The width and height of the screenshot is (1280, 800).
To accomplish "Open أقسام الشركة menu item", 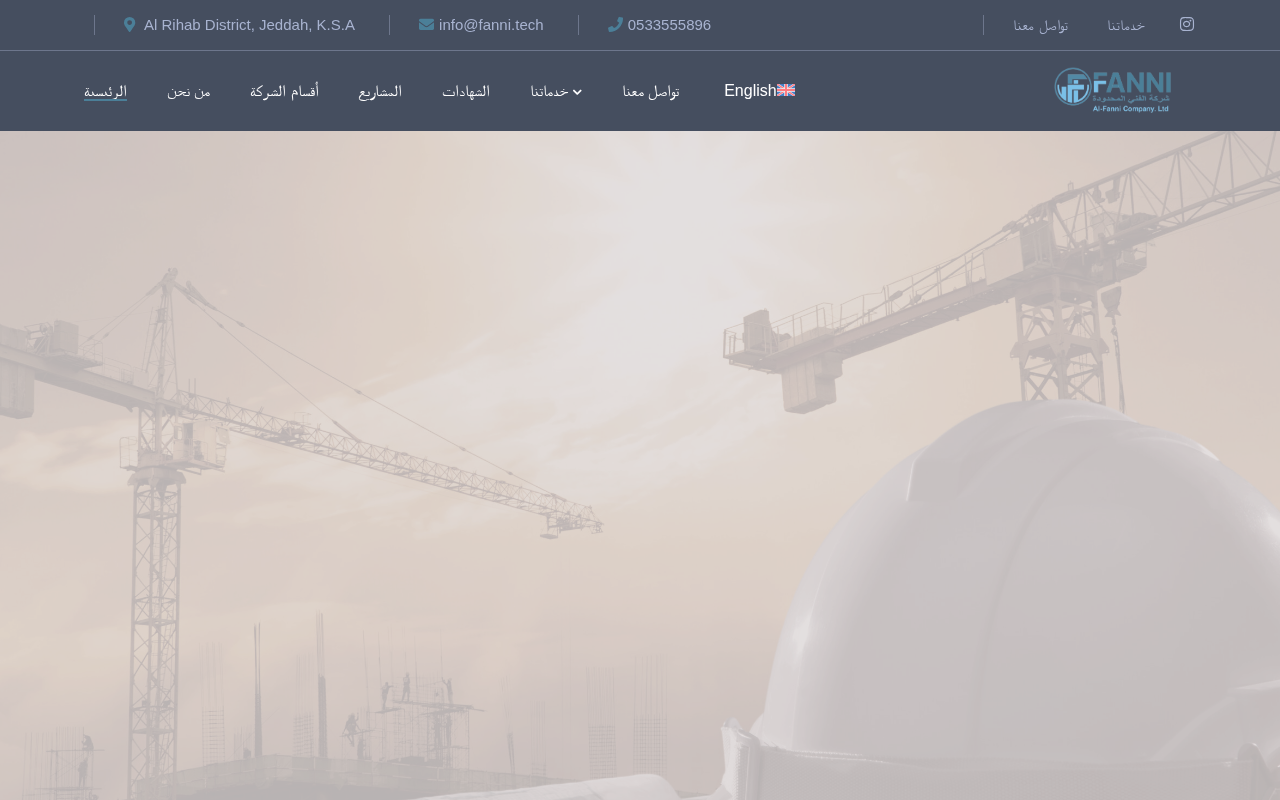I will click(284, 91).
